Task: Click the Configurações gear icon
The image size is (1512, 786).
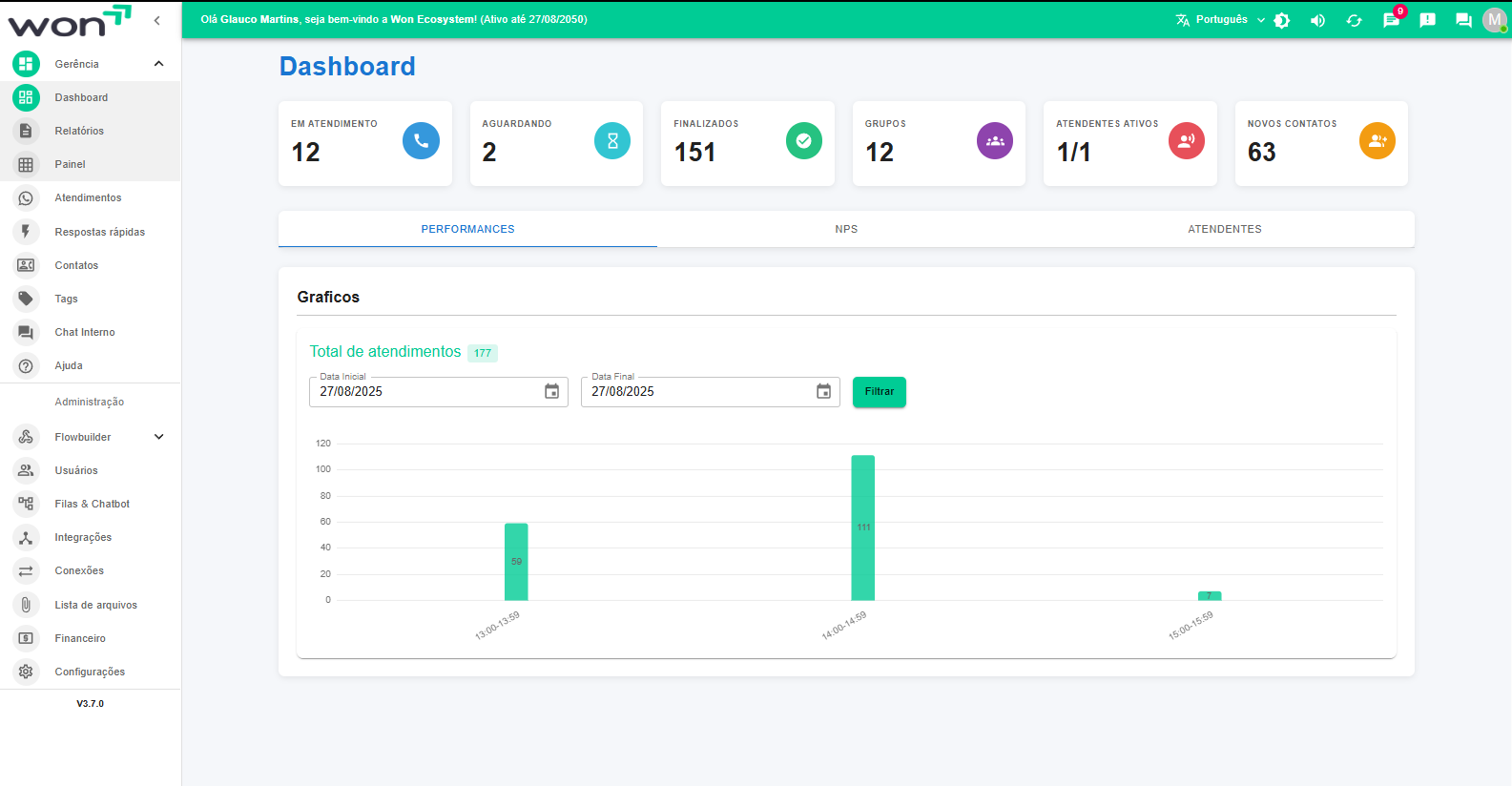Action: 26,672
